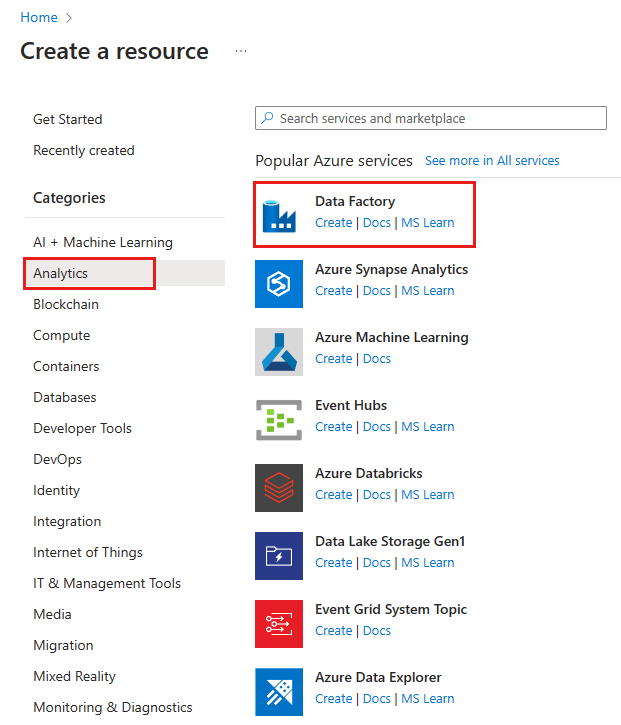
Task: Select AI + Machine Learning category
Action: [x=103, y=242]
